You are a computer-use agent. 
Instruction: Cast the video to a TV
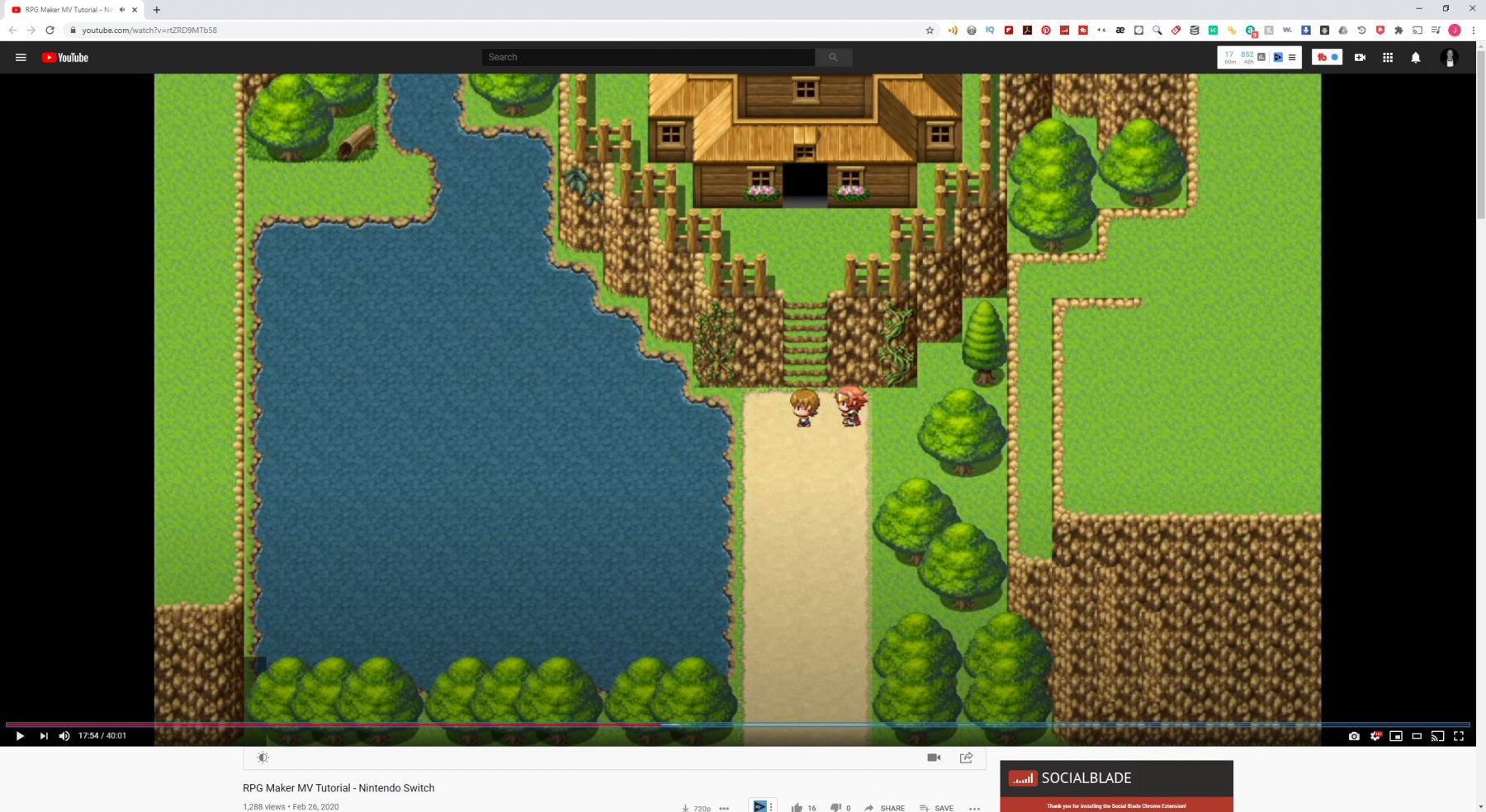click(x=1437, y=736)
